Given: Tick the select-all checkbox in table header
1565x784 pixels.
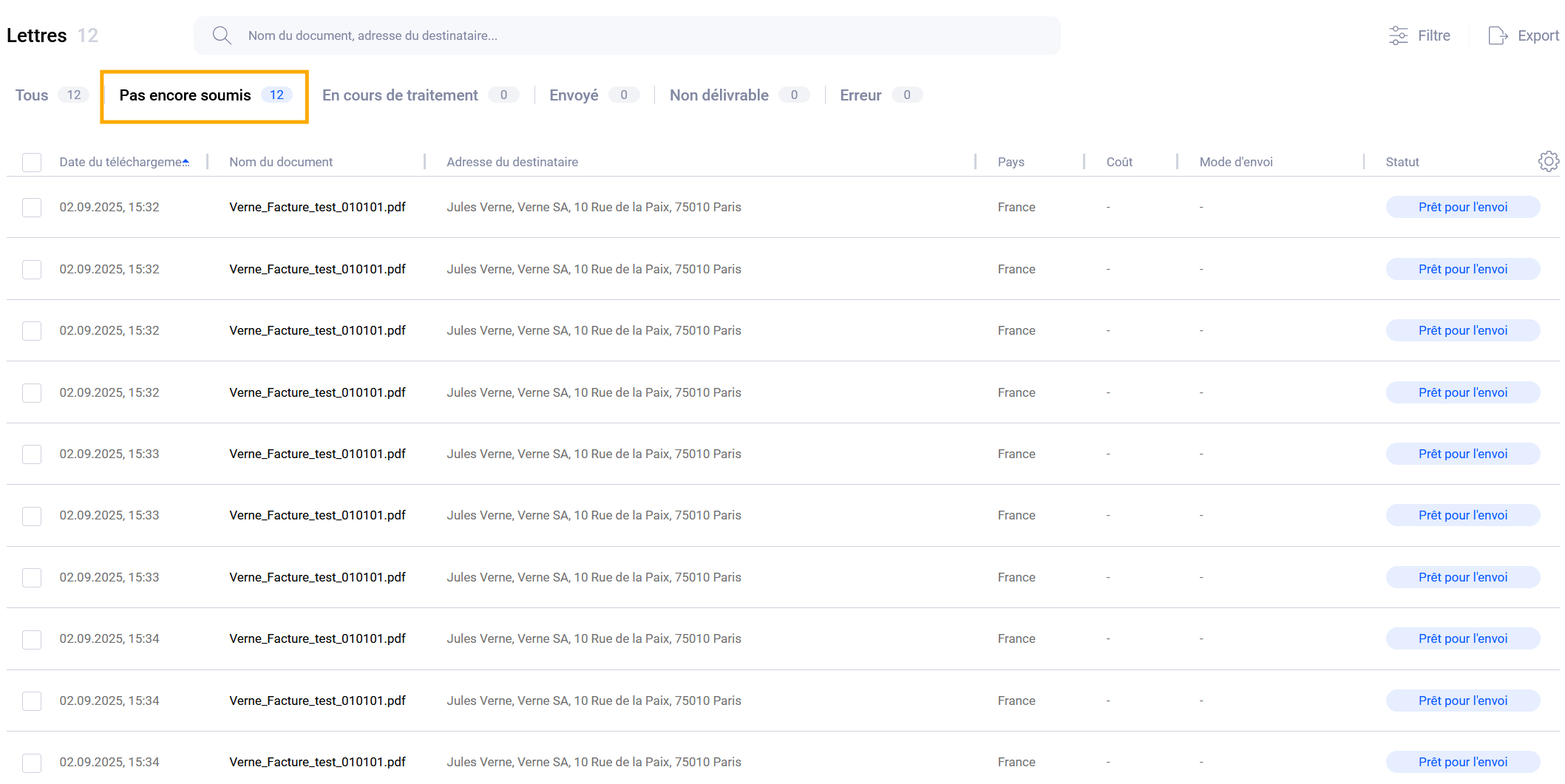Looking at the screenshot, I should click(x=32, y=162).
